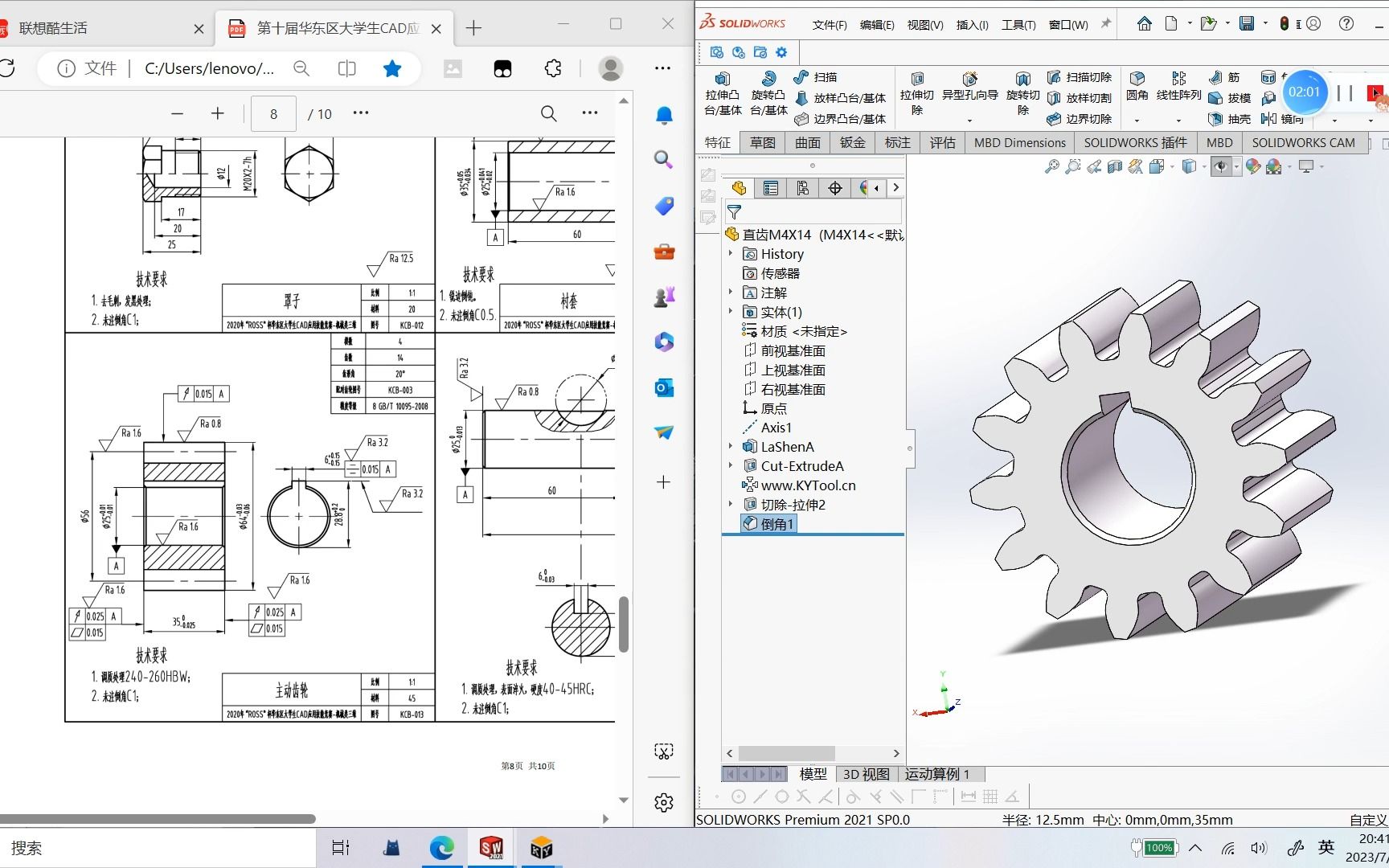Open the 编辑(E) menu
The height and width of the screenshot is (868, 1389).
tap(877, 25)
